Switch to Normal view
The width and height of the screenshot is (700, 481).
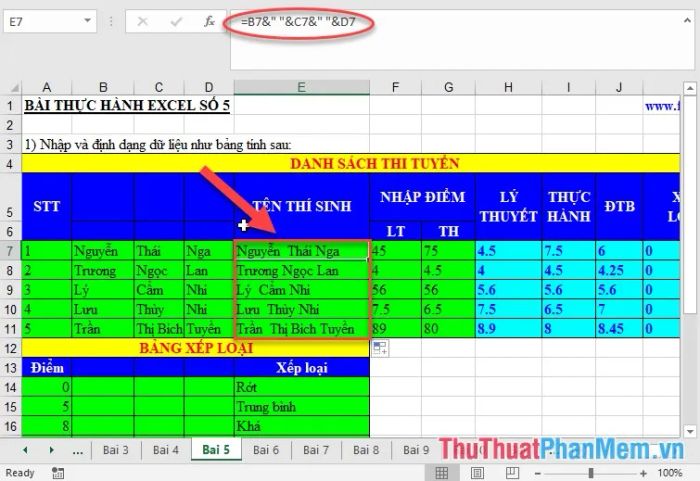coord(442,473)
